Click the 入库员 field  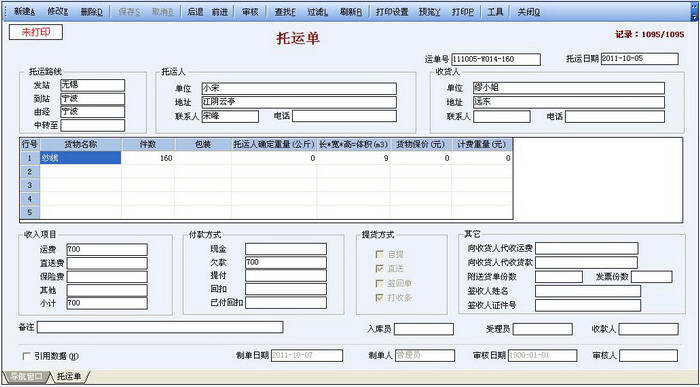(x=424, y=329)
